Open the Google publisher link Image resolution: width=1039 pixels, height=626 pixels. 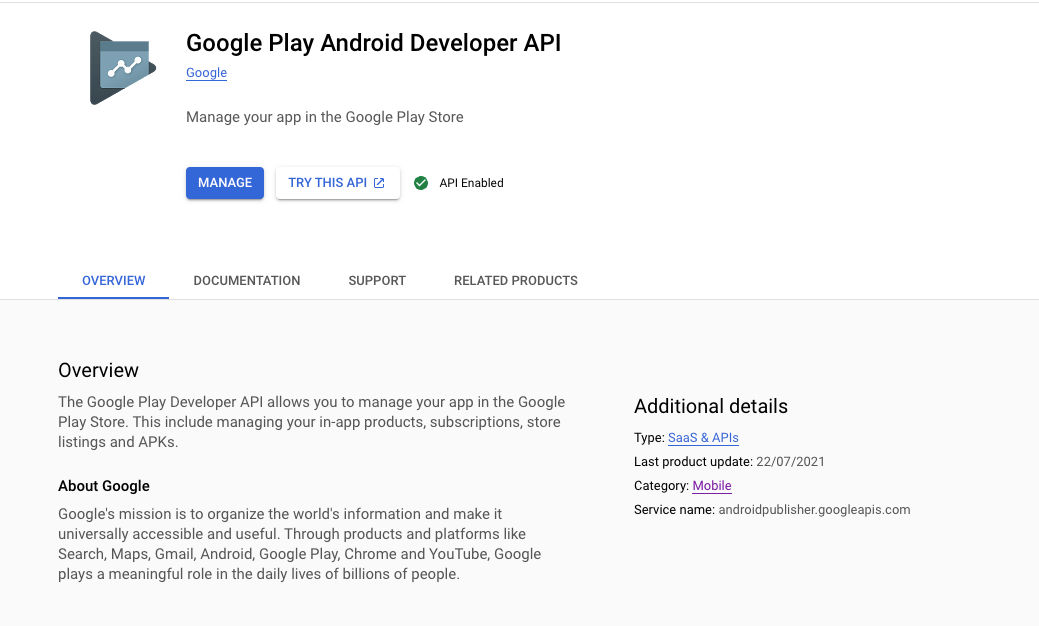(206, 73)
